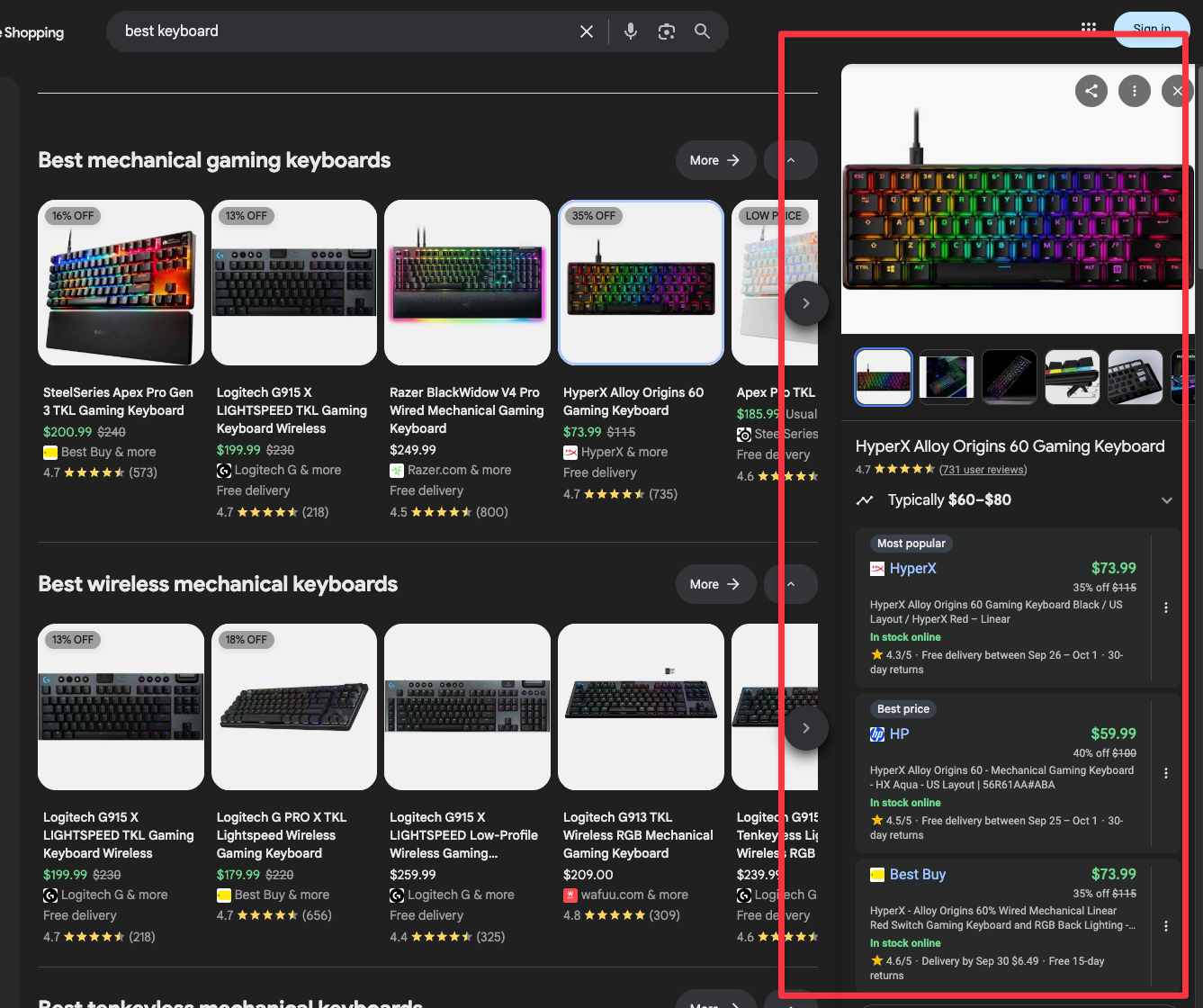The image size is (1203, 1008).
Task: Submit search with magnifier icon
Action: point(703,31)
